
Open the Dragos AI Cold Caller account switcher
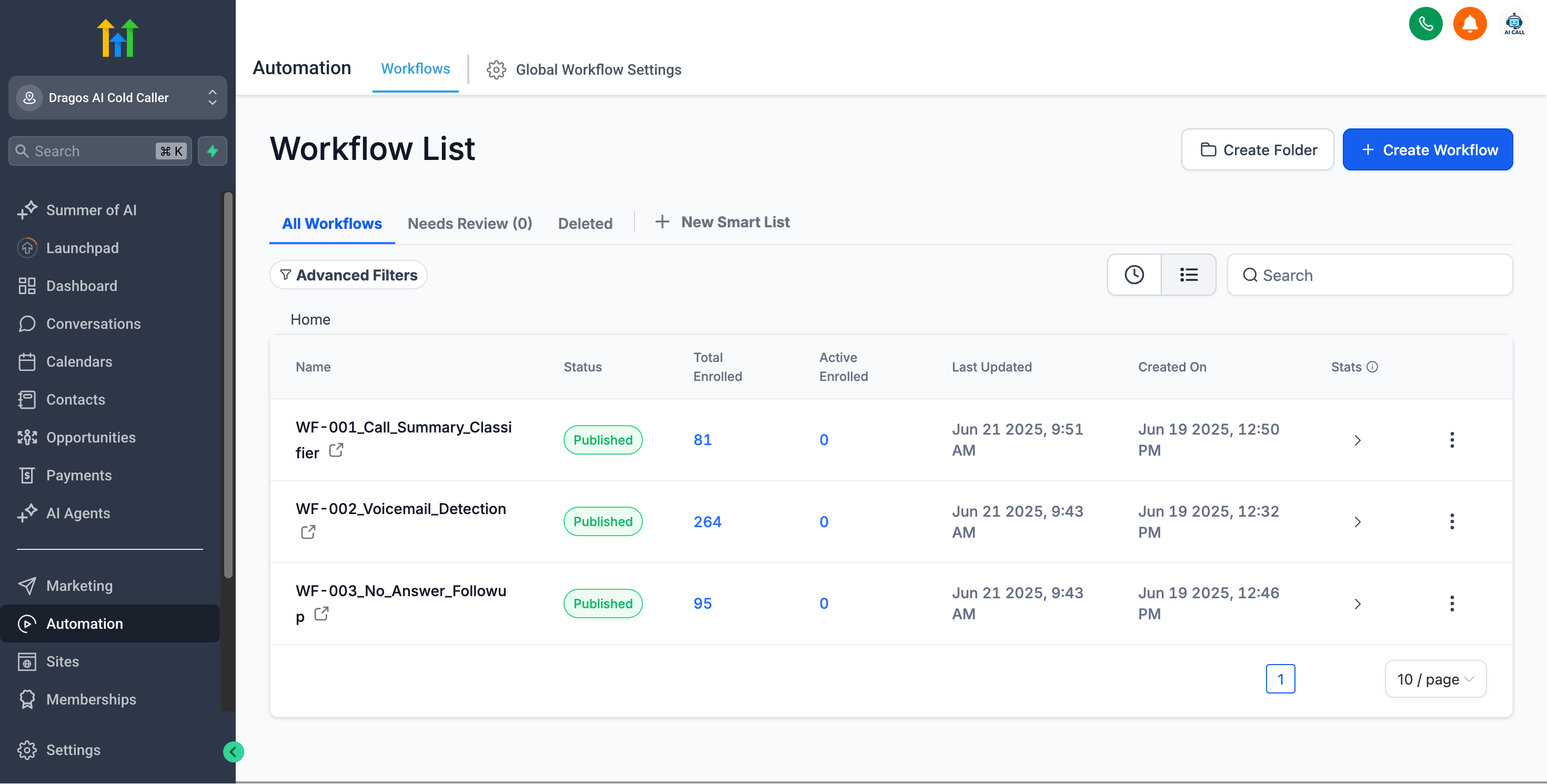(118, 97)
